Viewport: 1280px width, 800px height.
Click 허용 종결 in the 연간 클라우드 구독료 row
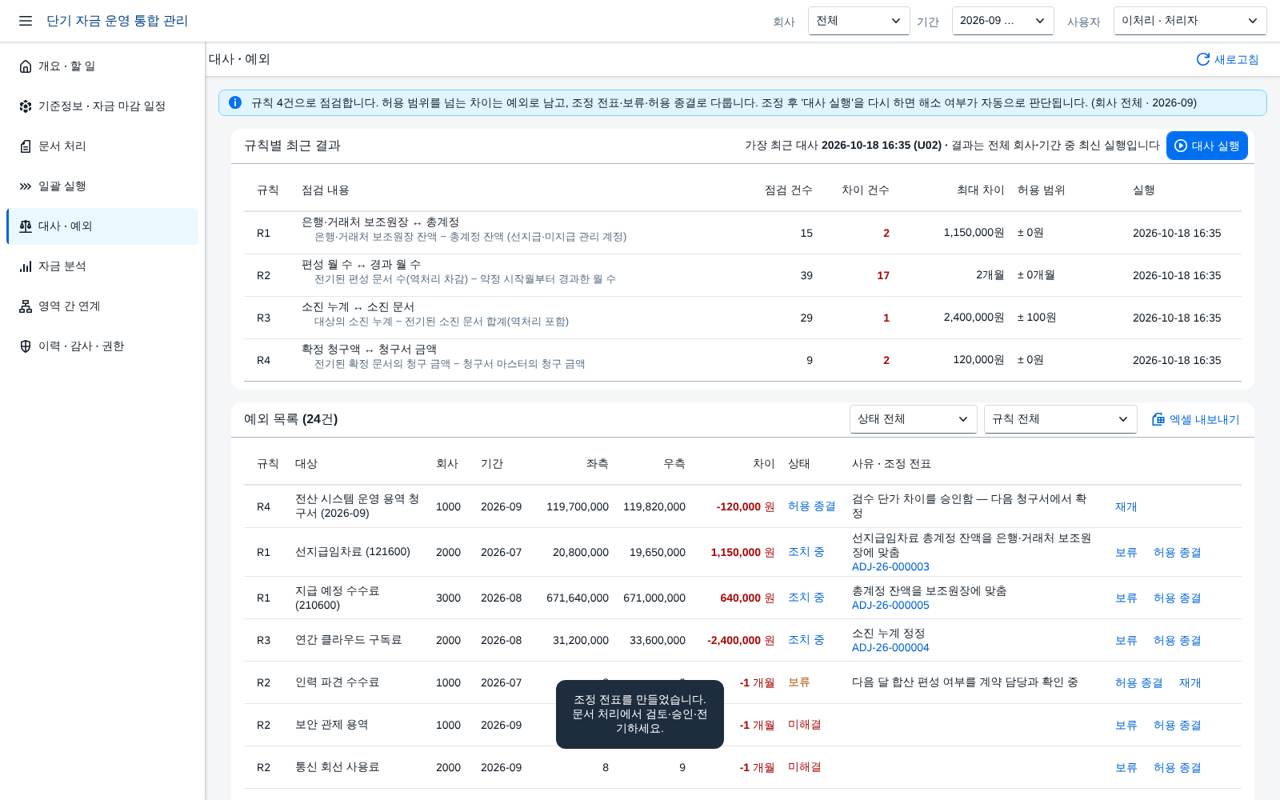click(x=1177, y=640)
